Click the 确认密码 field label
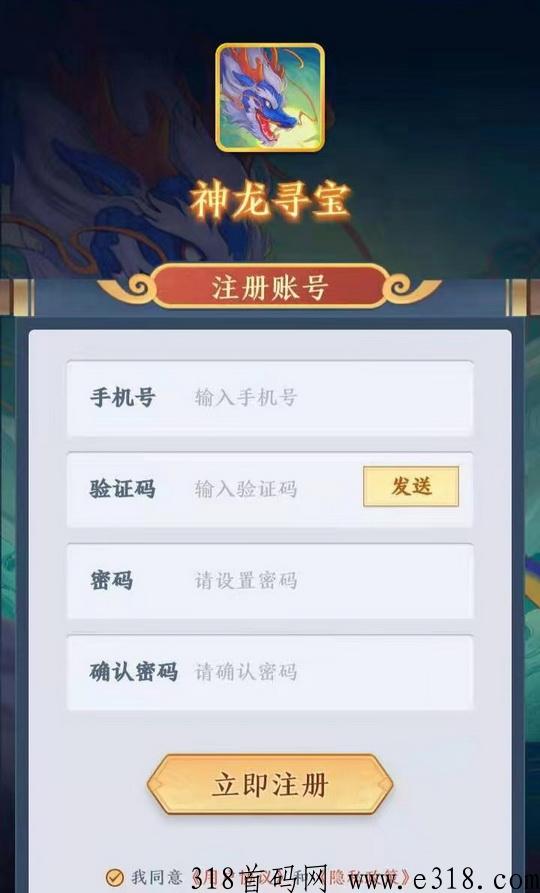Screen dimensions: 540x893 [134, 671]
